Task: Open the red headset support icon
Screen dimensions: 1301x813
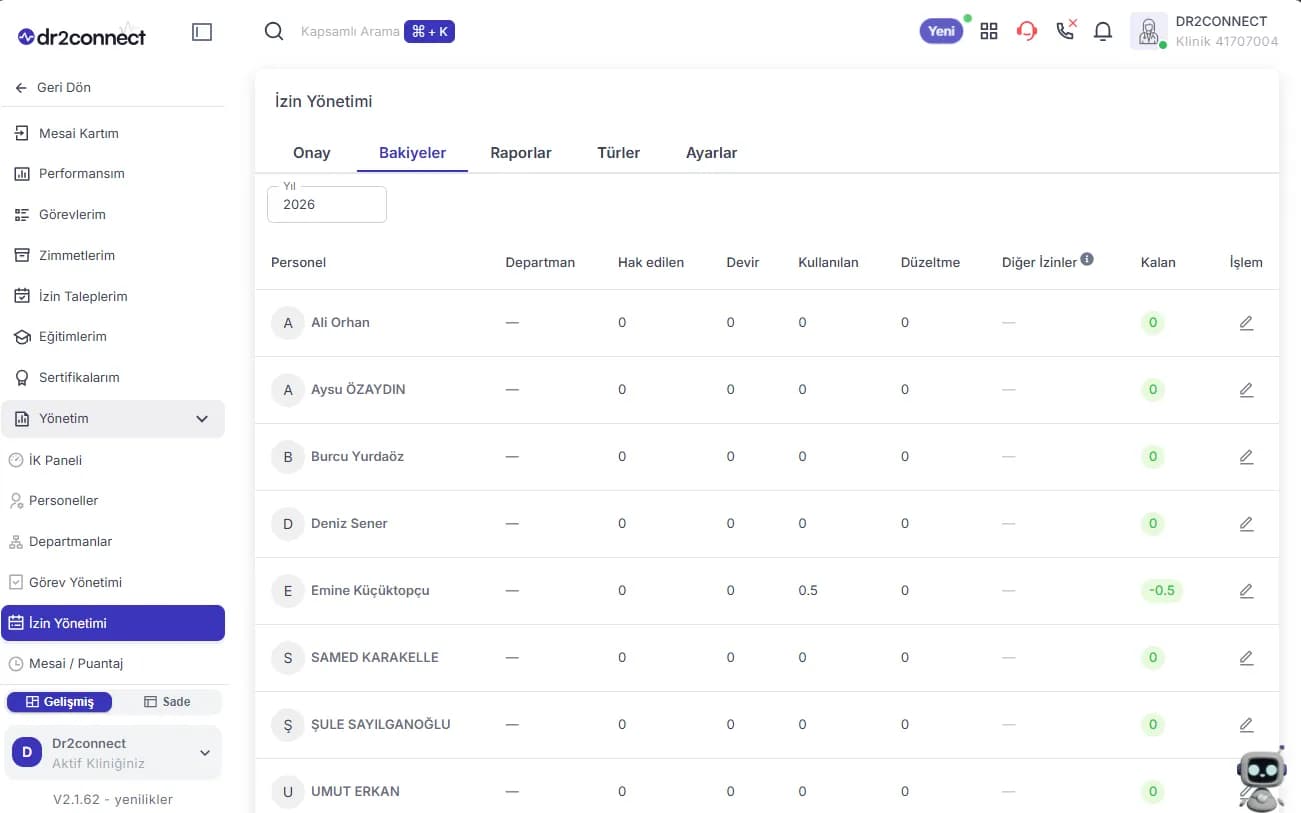Action: click(x=1027, y=31)
